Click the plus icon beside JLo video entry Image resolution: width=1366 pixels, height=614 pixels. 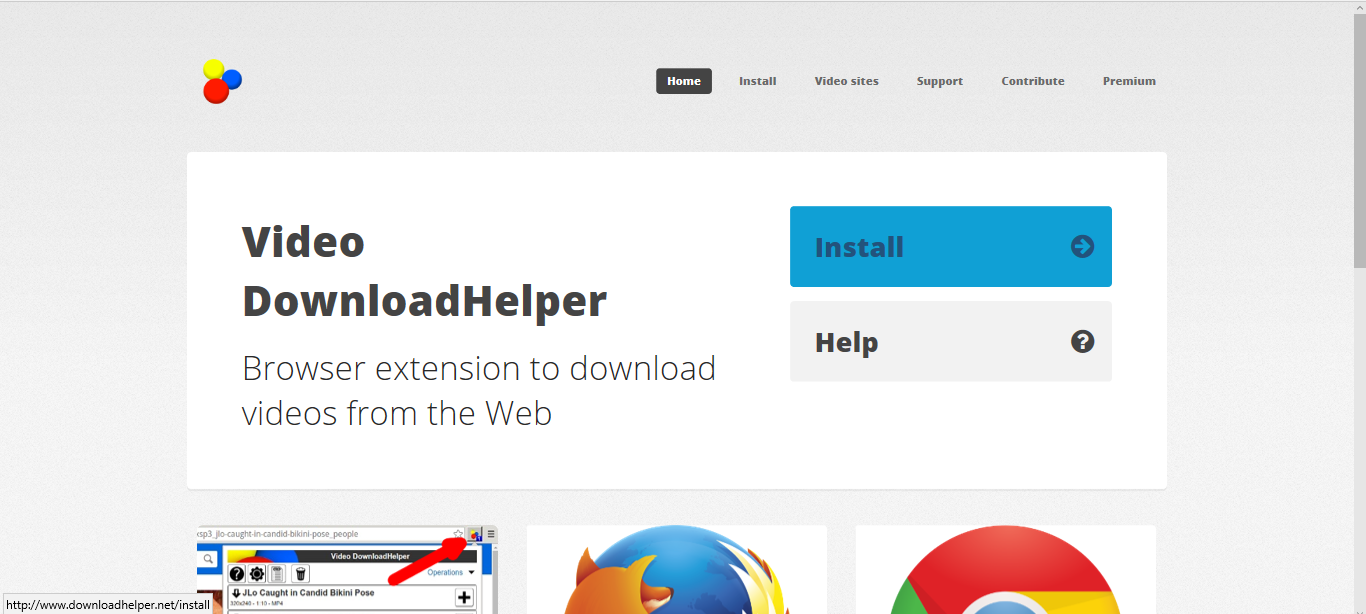(464, 597)
